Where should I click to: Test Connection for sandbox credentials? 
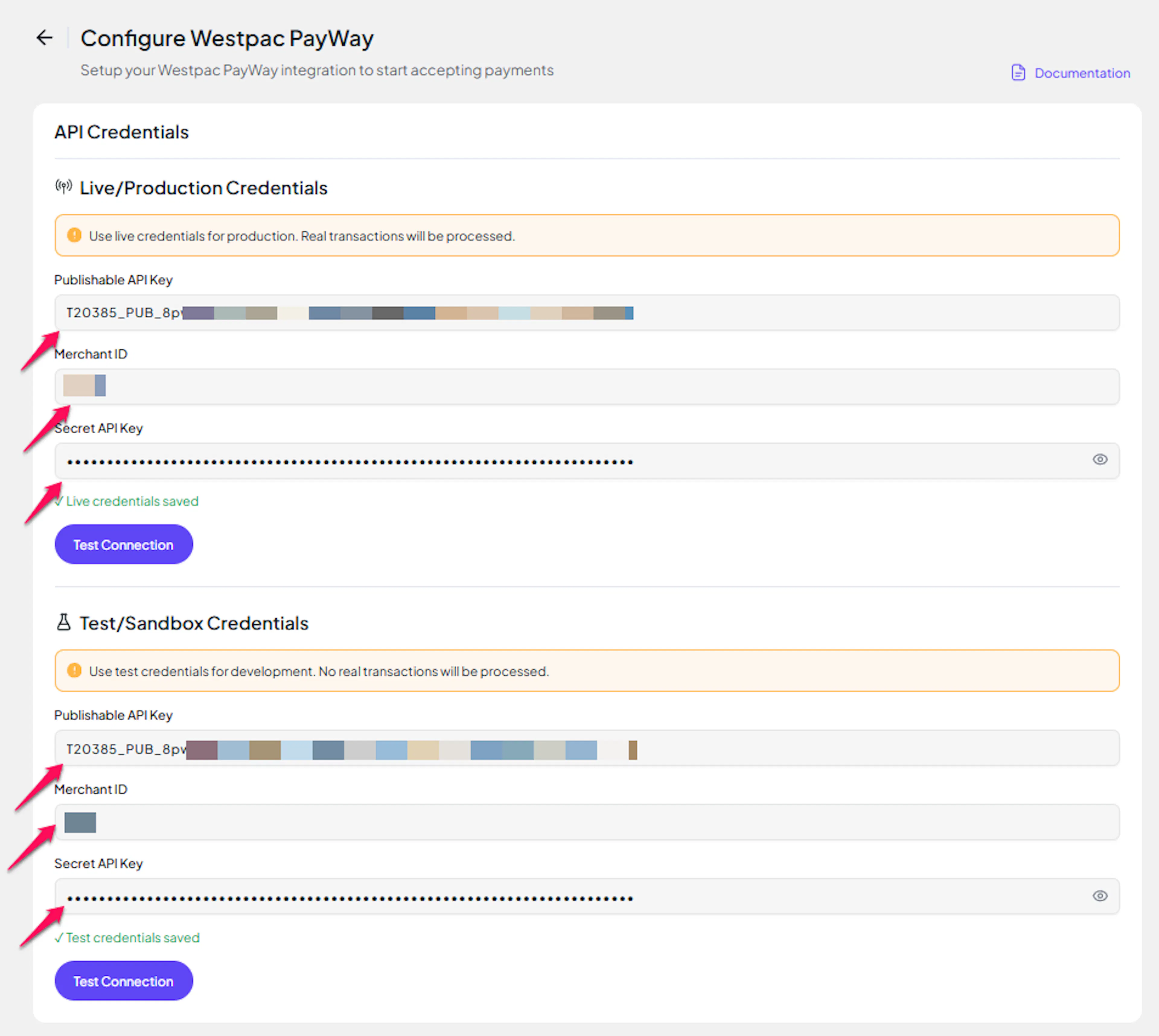click(123, 981)
